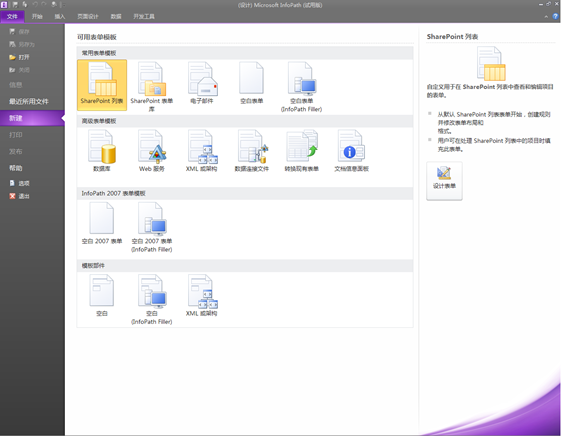Open the 文件 ribbon tab
The height and width of the screenshot is (436, 571).
pyautogui.click(x=12, y=16)
